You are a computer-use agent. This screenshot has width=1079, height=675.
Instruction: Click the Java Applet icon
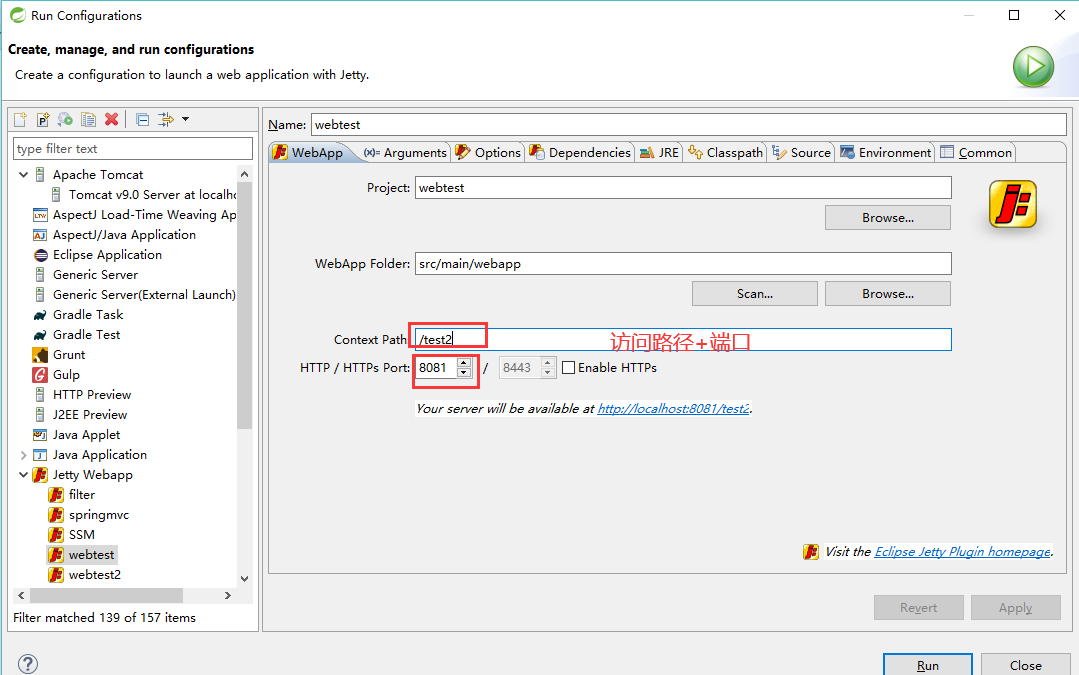click(x=40, y=435)
